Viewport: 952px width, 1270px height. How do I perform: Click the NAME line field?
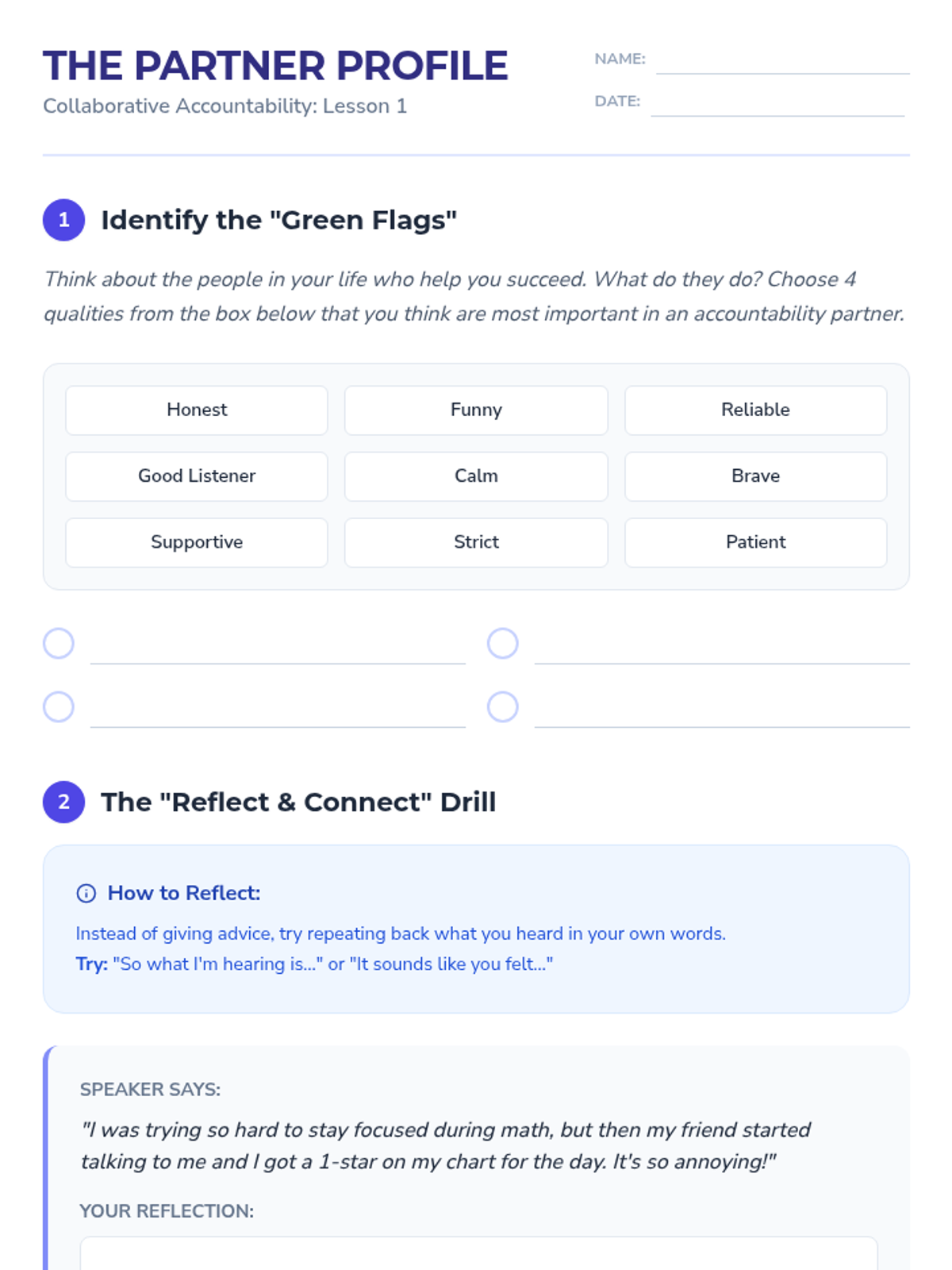click(782, 60)
